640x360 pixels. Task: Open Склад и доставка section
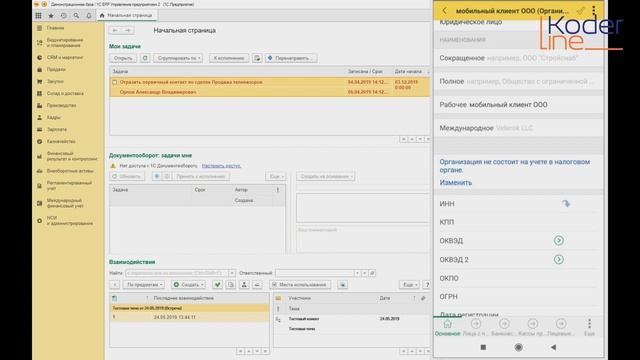65,93
